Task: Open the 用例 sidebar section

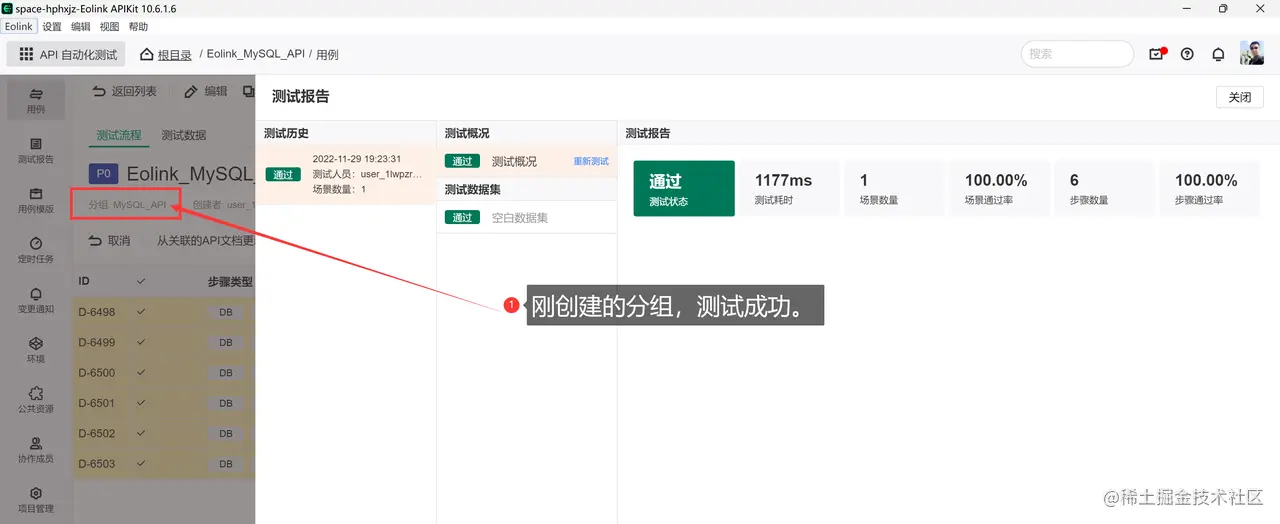Action: (36, 100)
